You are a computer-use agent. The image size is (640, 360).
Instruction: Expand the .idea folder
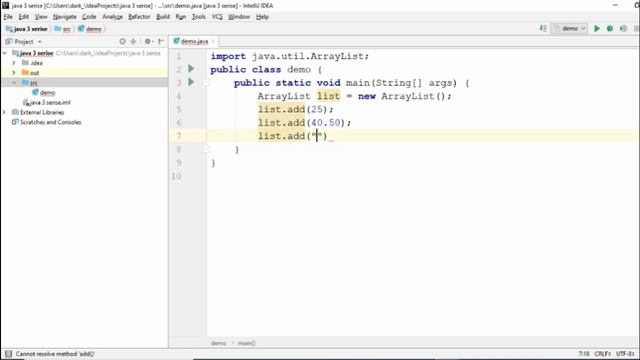[14, 63]
